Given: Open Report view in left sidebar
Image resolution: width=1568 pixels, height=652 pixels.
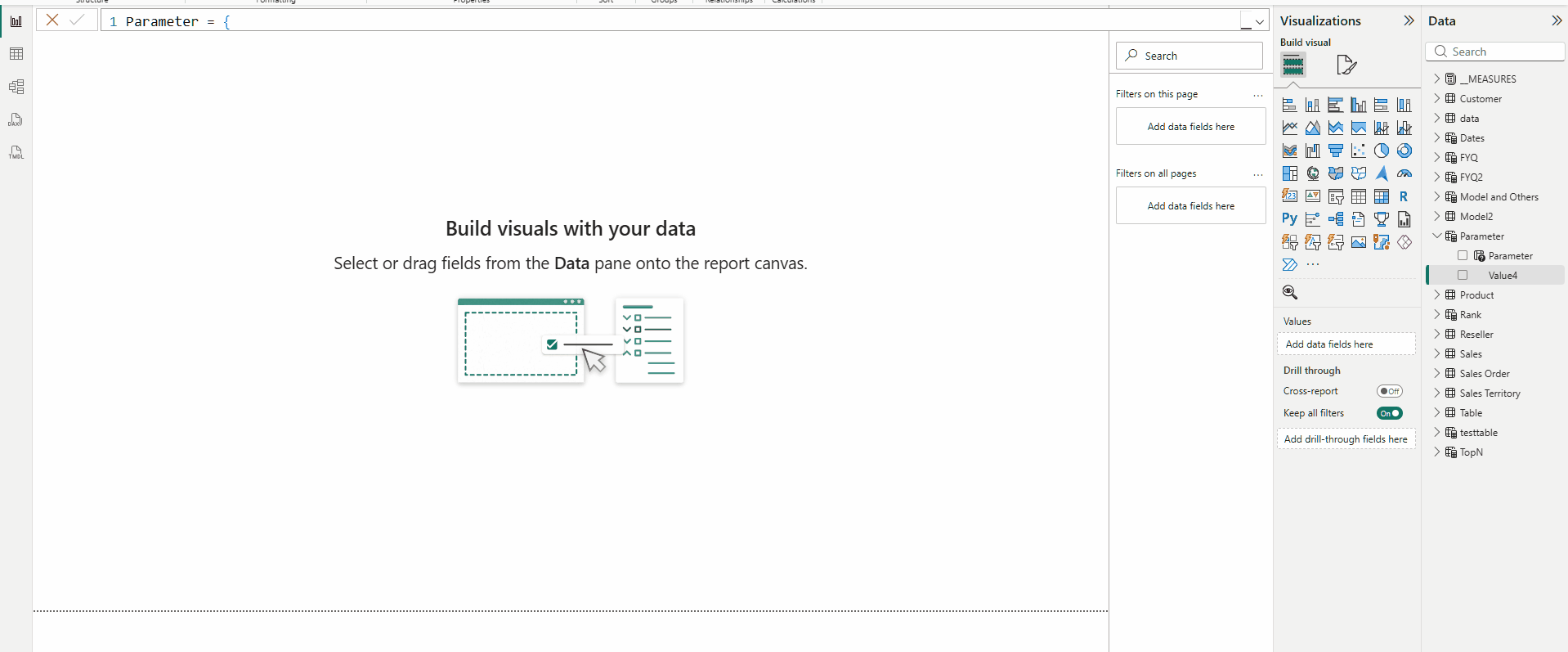Looking at the screenshot, I should pos(16,21).
